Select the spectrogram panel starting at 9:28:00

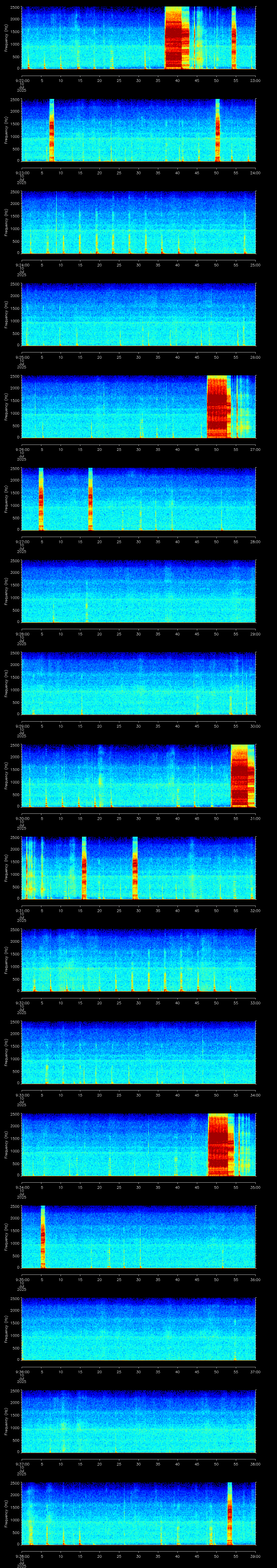click(x=139, y=591)
